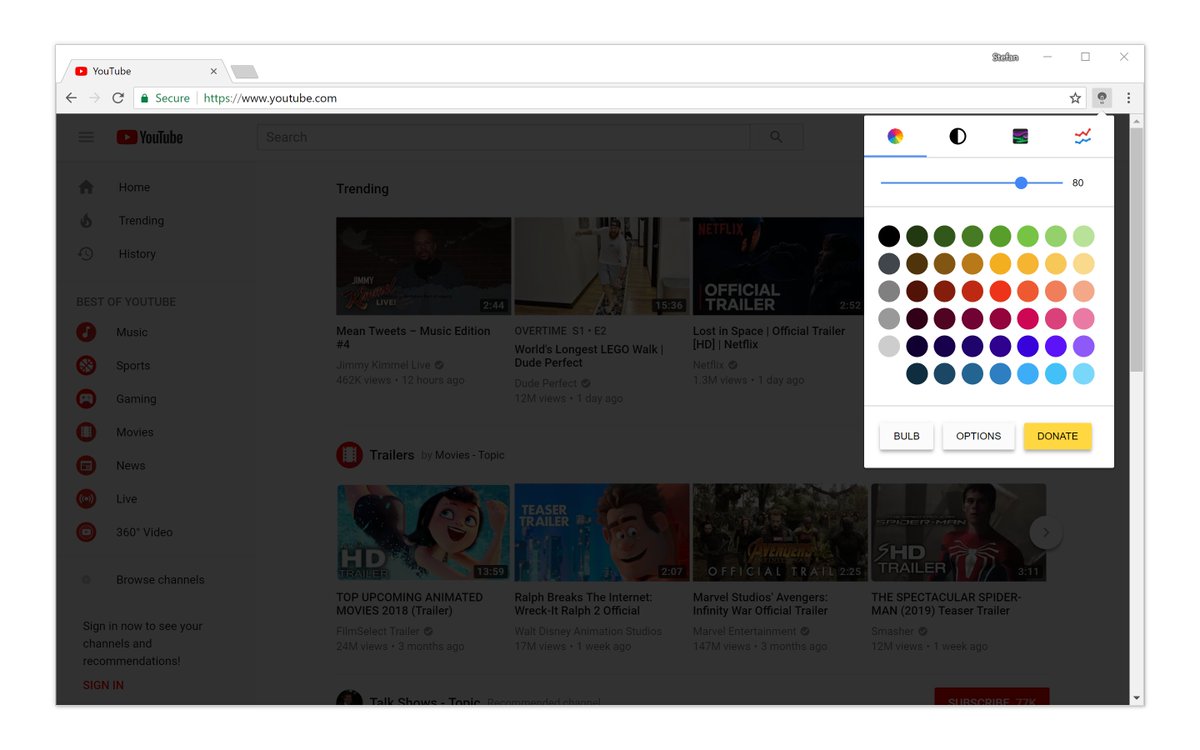This screenshot has height=750, width=1200.
Task: Open the Music channel icon
Action: [x=87, y=332]
